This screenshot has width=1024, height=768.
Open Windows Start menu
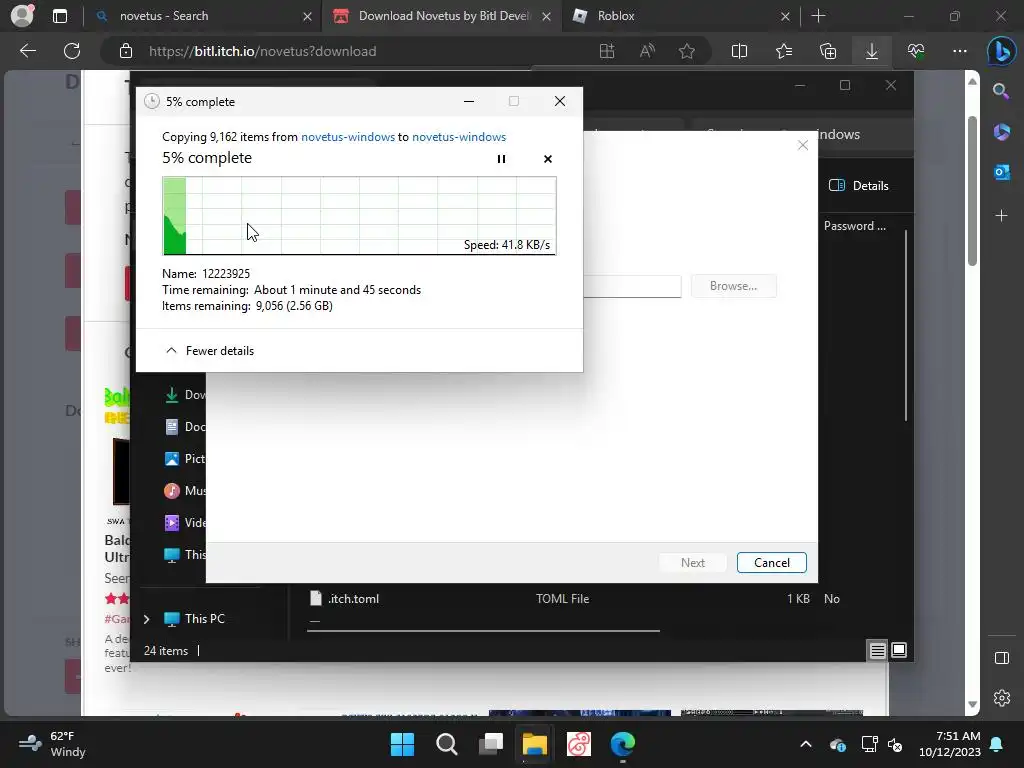pos(402,744)
